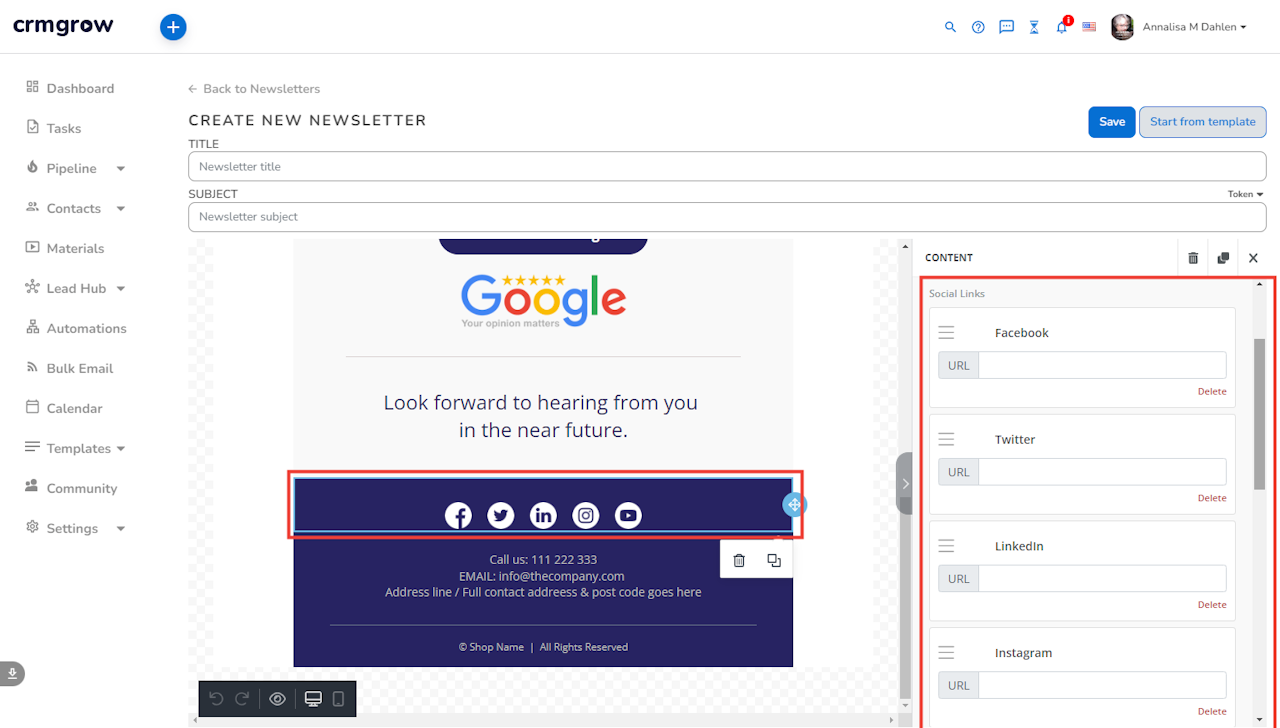The height and width of the screenshot is (728, 1280).
Task: Delete the Instagram social link
Action: click(1212, 712)
